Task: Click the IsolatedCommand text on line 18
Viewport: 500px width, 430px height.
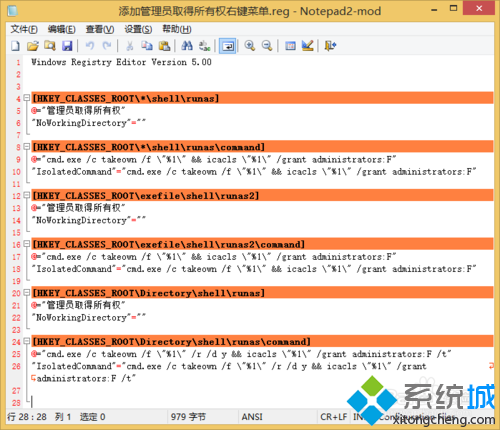Action: [74, 269]
